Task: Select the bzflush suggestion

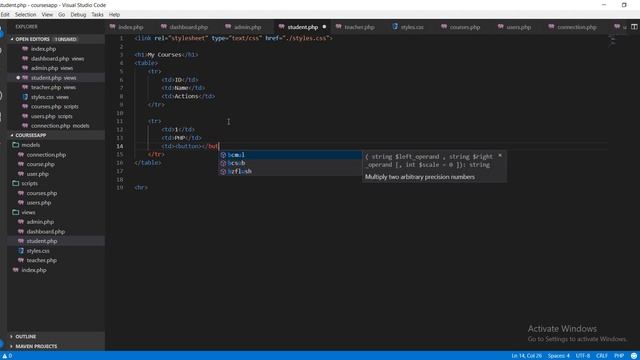Action: [290, 171]
